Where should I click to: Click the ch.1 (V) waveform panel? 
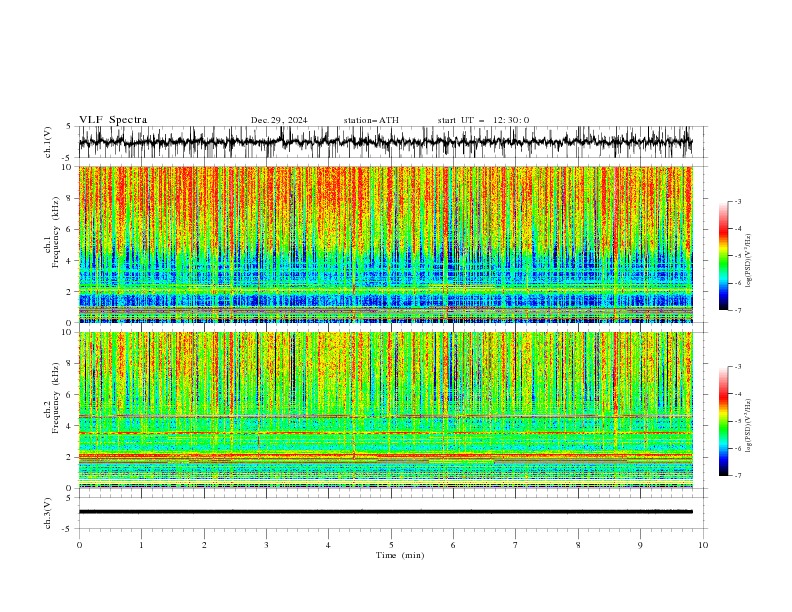[x=392, y=142]
